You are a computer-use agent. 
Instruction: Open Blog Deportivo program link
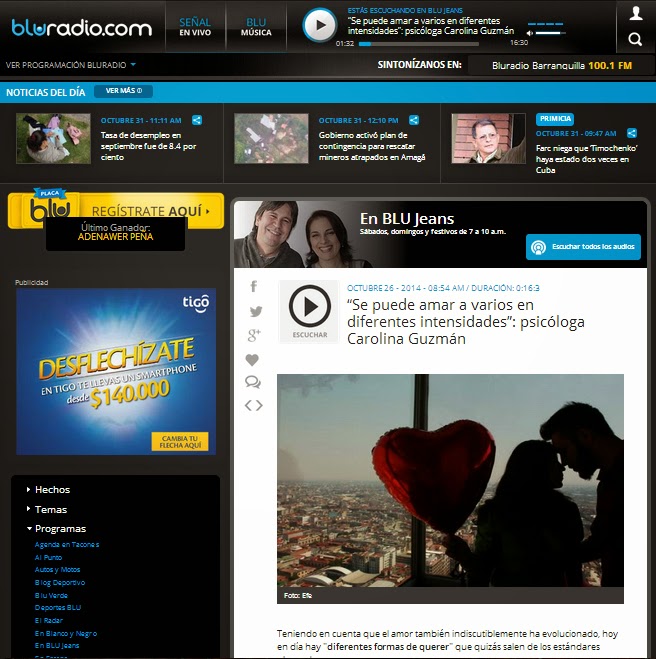pyautogui.click(x=60, y=583)
